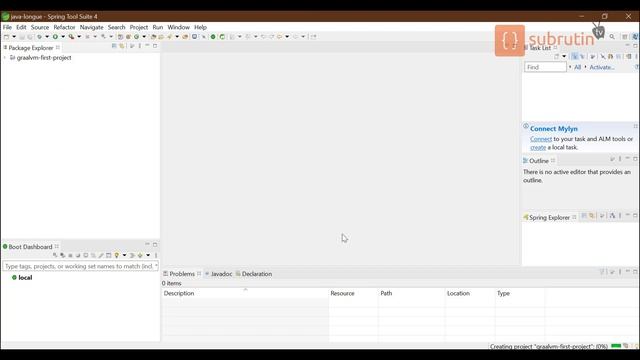Minimize the Outline panel
The height and width of the screenshot is (360, 640).
coord(627,158)
